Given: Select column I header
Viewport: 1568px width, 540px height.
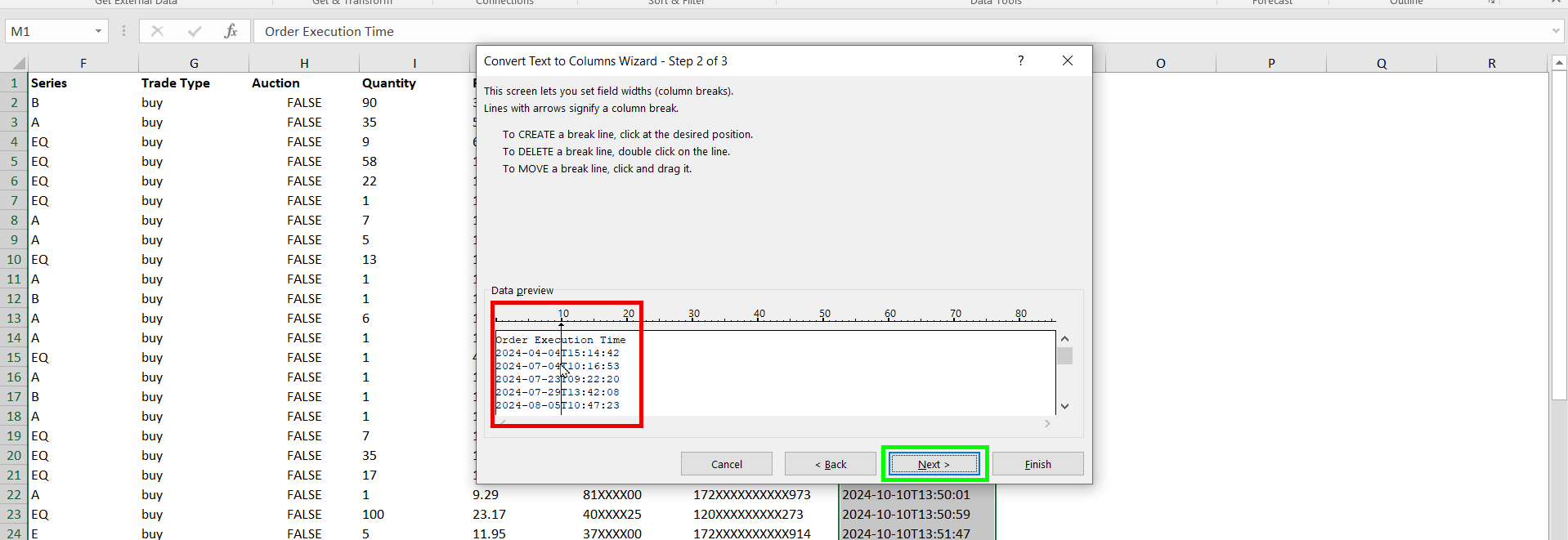Looking at the screenshot, I should pyautogui.click(x=414, y=63).
